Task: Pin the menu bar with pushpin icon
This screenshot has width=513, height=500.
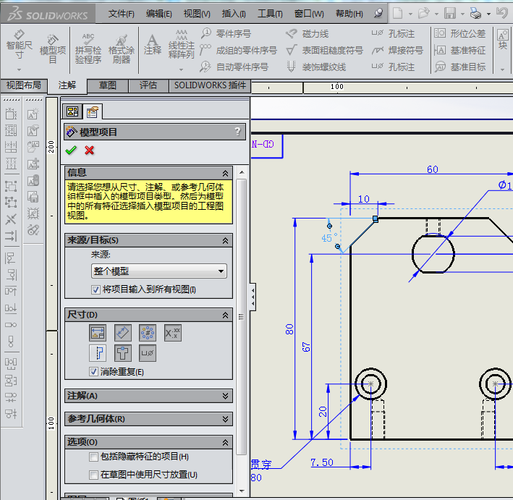Action: [378, 14]
